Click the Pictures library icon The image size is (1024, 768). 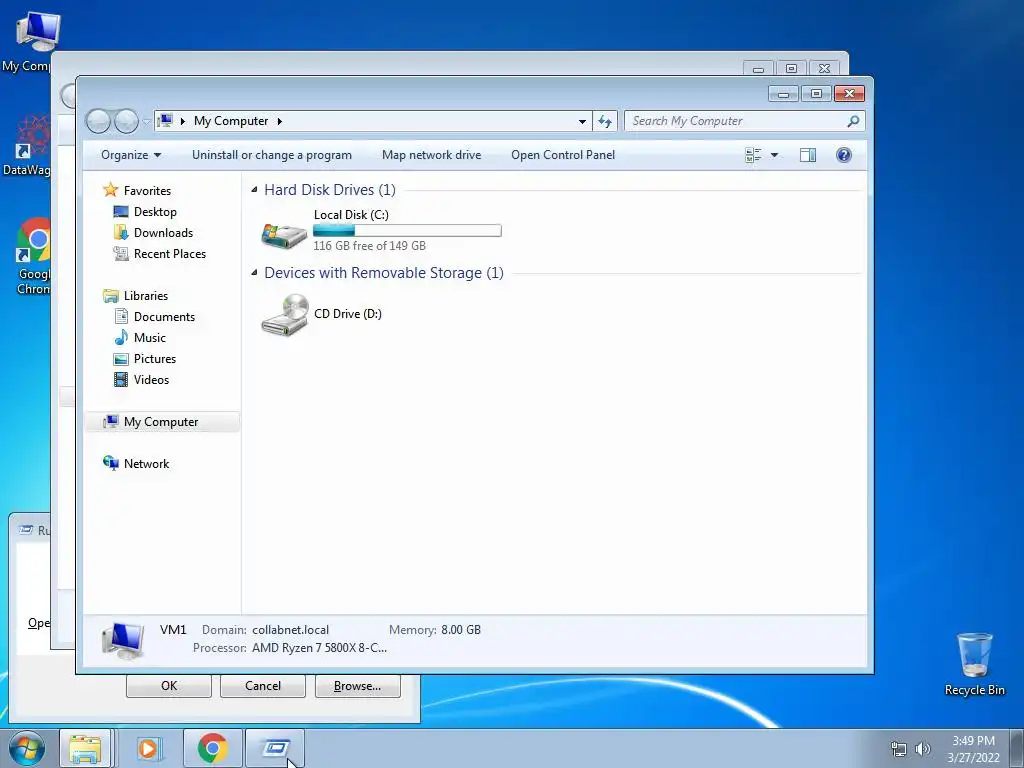coord(121,359)
